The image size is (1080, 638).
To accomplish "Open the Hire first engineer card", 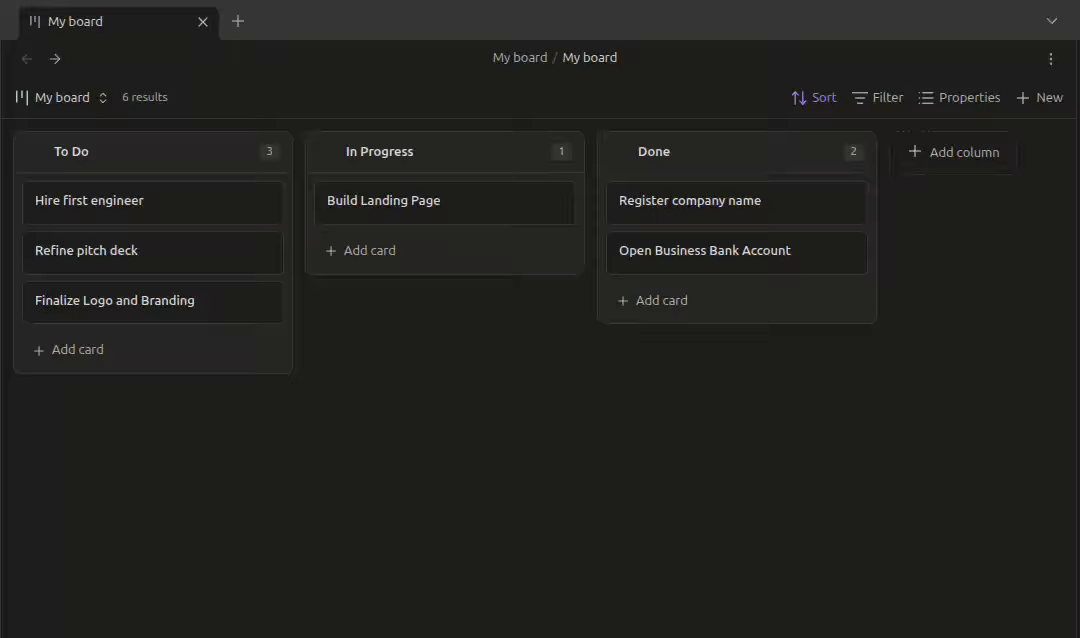I will tap(152, 201).
